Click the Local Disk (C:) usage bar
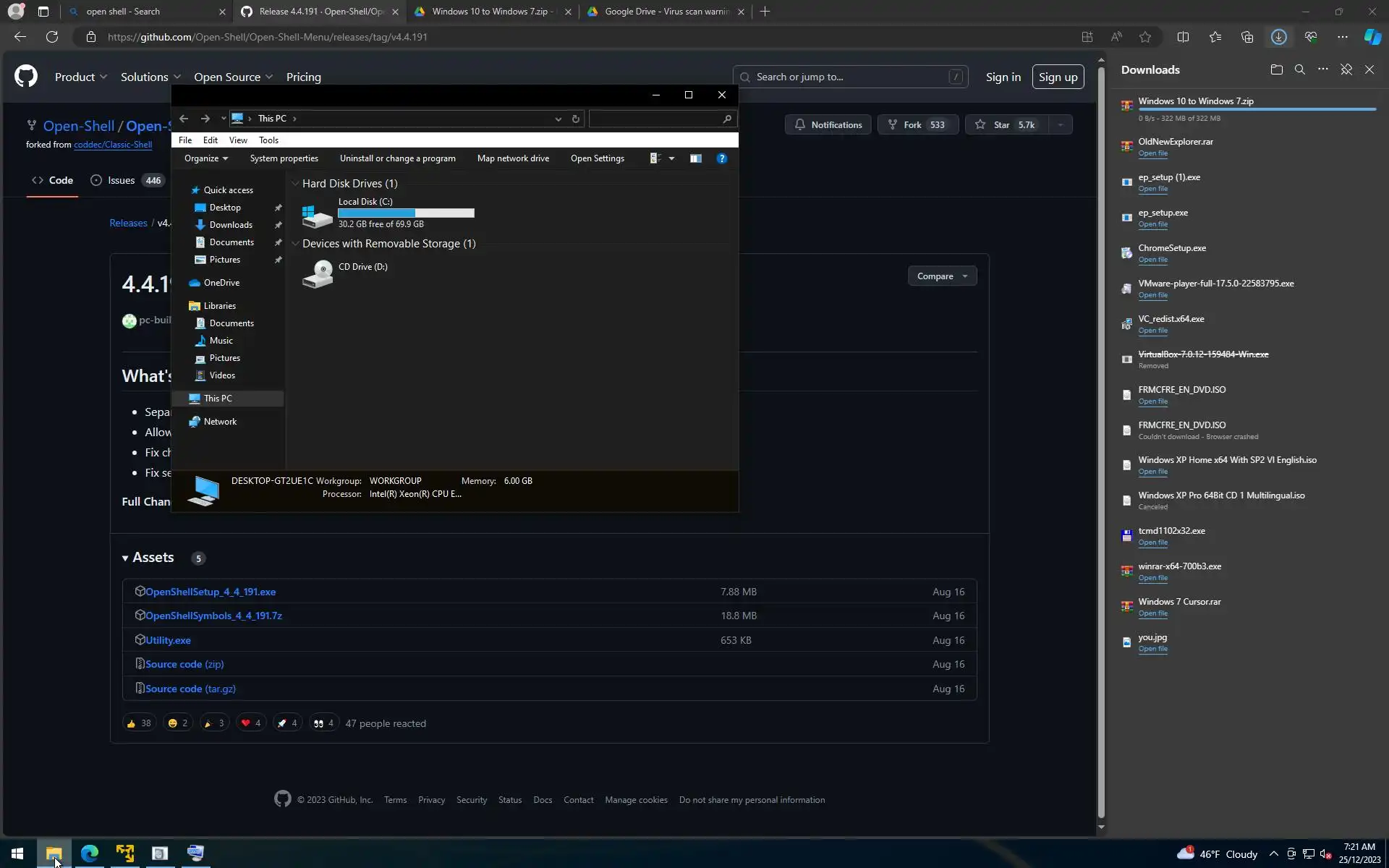This screenshot has height=868, width=1389. tap(406, 213)
